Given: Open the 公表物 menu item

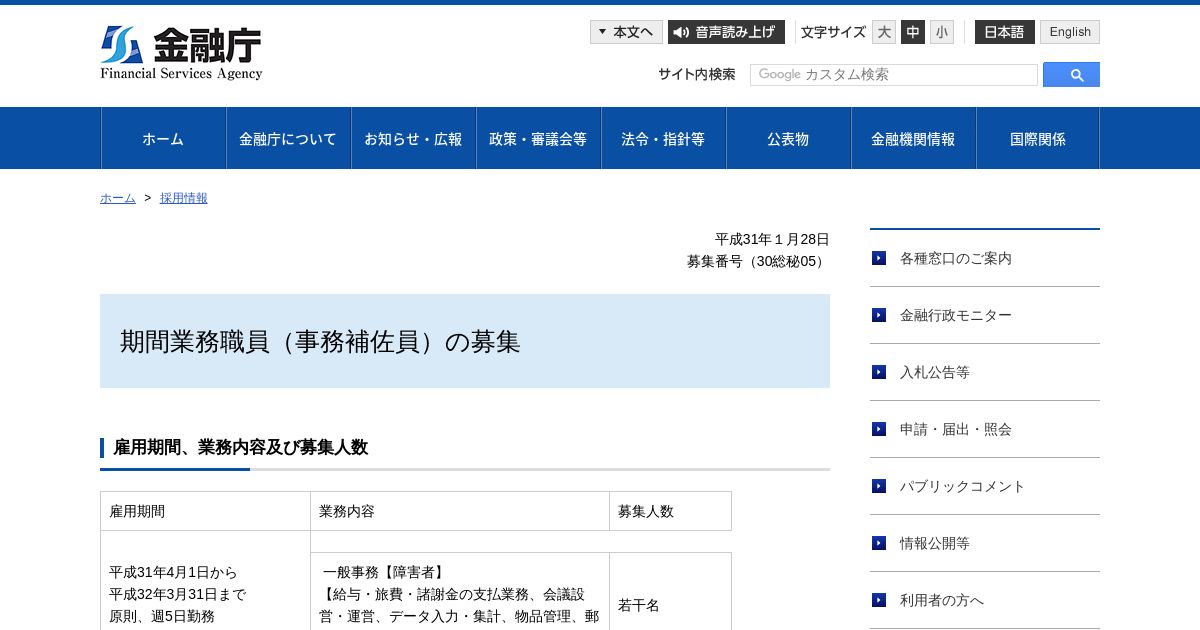Looking at the screenshot, I should [x=788, y=139].
